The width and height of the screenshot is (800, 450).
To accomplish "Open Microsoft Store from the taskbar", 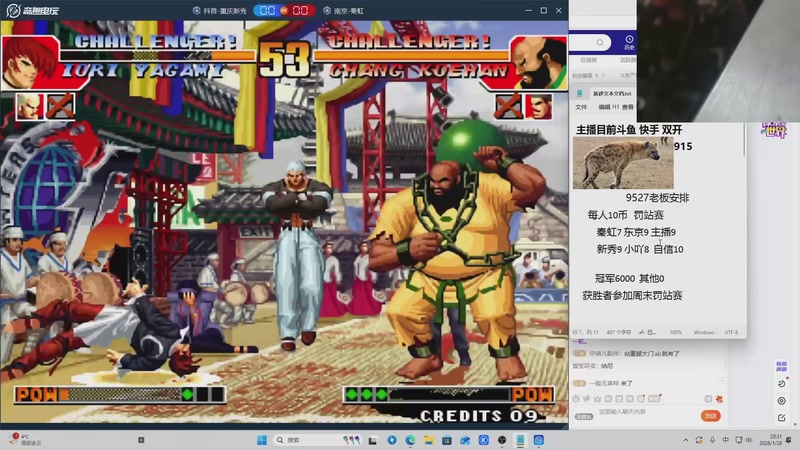I will pyautogui.click(x=447, y=440).
